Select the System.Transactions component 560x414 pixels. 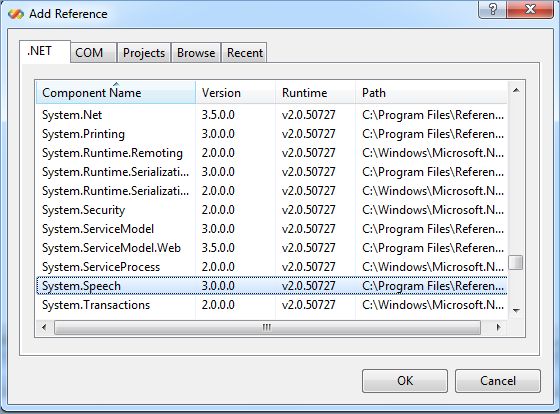pos(271,305)
